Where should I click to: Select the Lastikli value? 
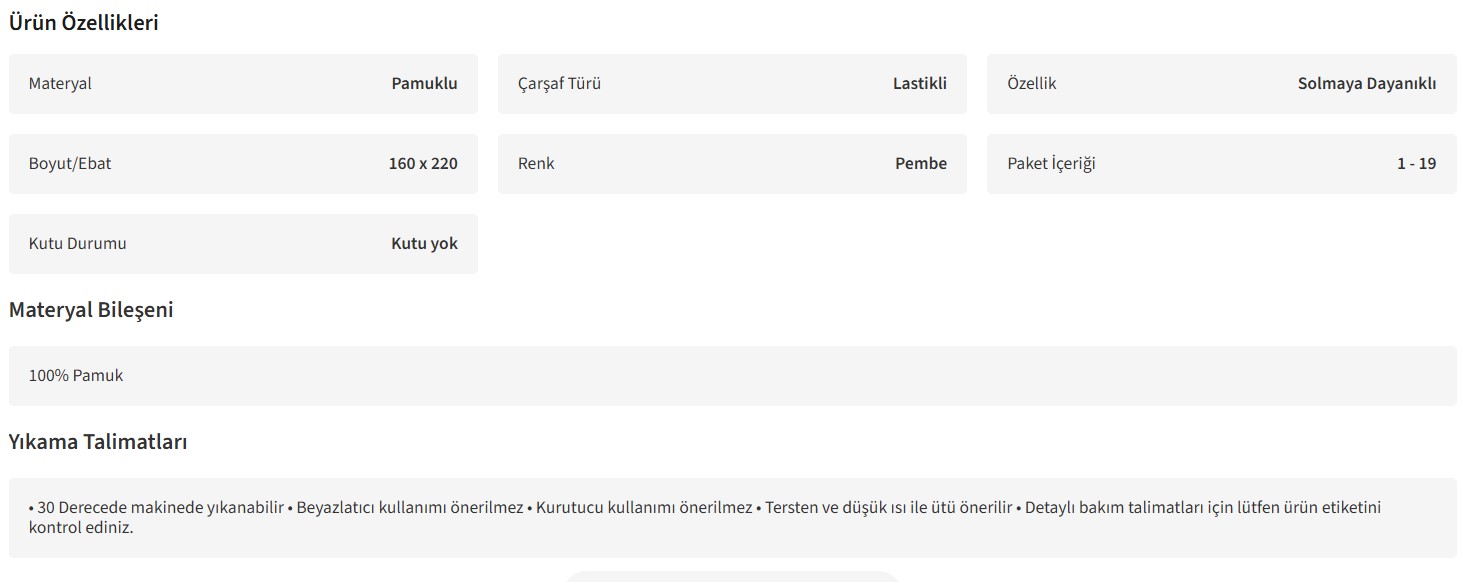[919, 84]
